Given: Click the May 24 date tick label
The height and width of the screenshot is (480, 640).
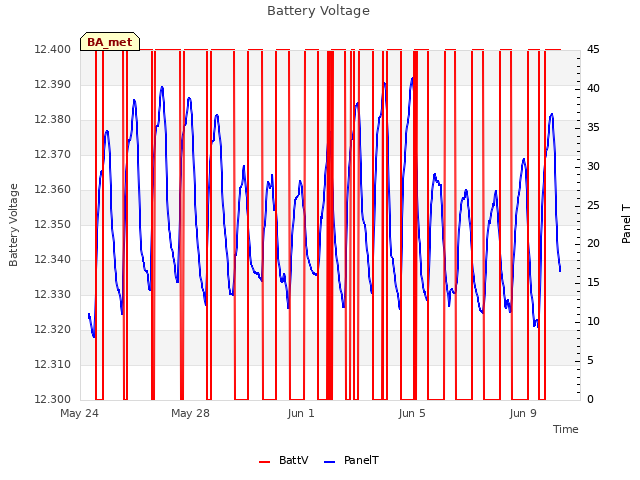Looking at the screenshot, I should click(80, 413).
